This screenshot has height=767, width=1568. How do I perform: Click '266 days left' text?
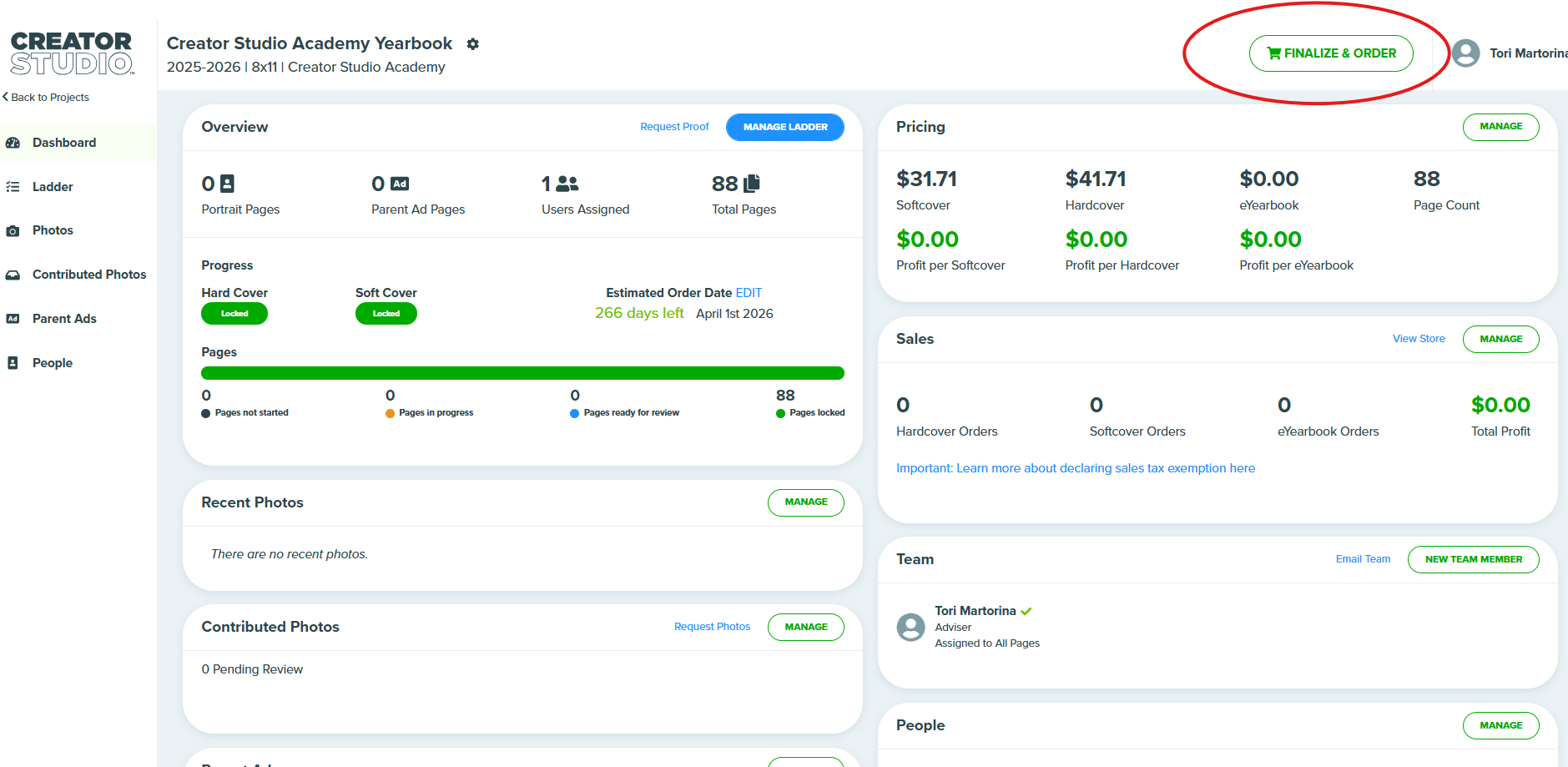click(639, 313)
